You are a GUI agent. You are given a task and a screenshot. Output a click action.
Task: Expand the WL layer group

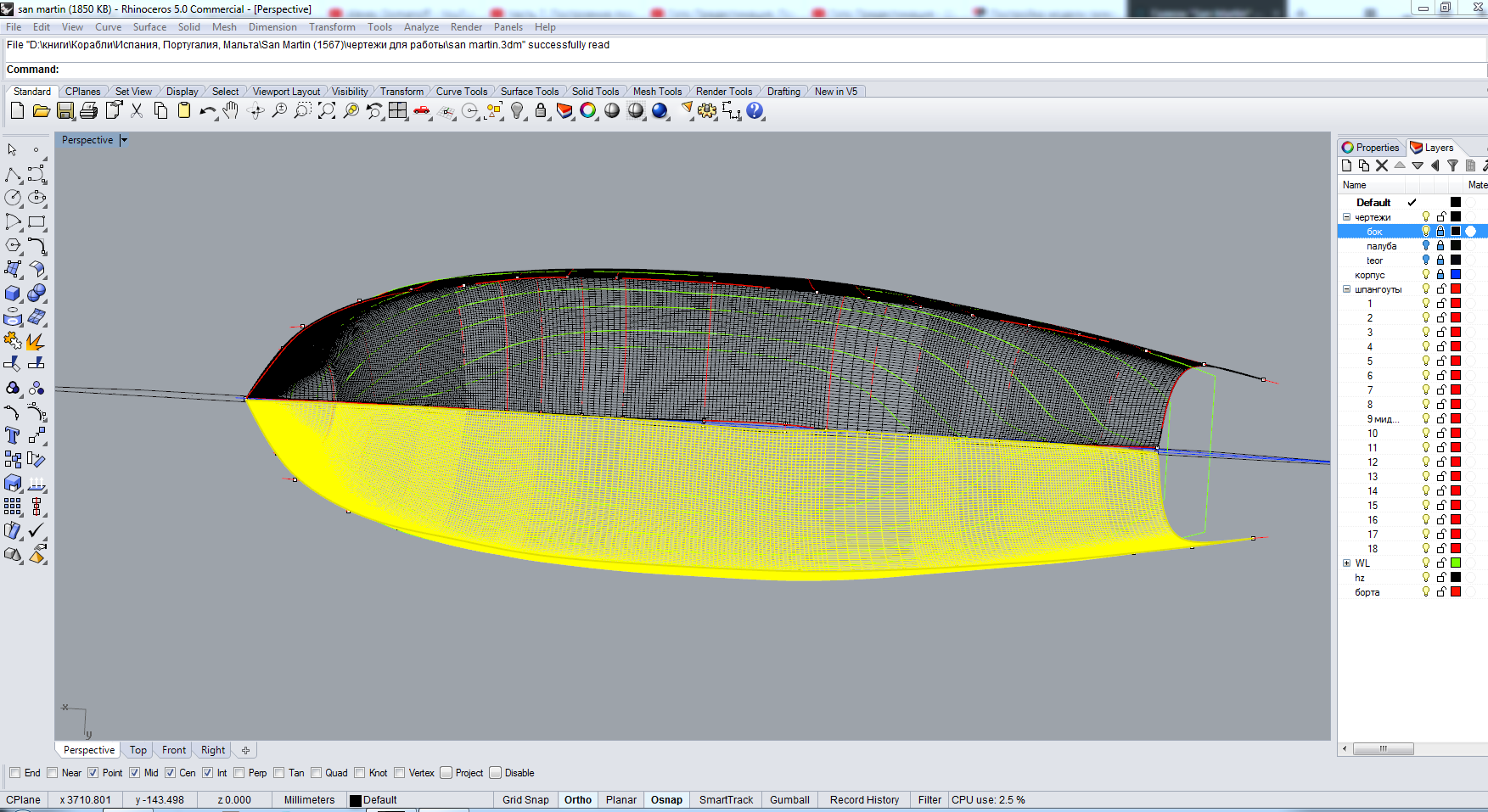pyautogui.click(x=1346, y=563)
